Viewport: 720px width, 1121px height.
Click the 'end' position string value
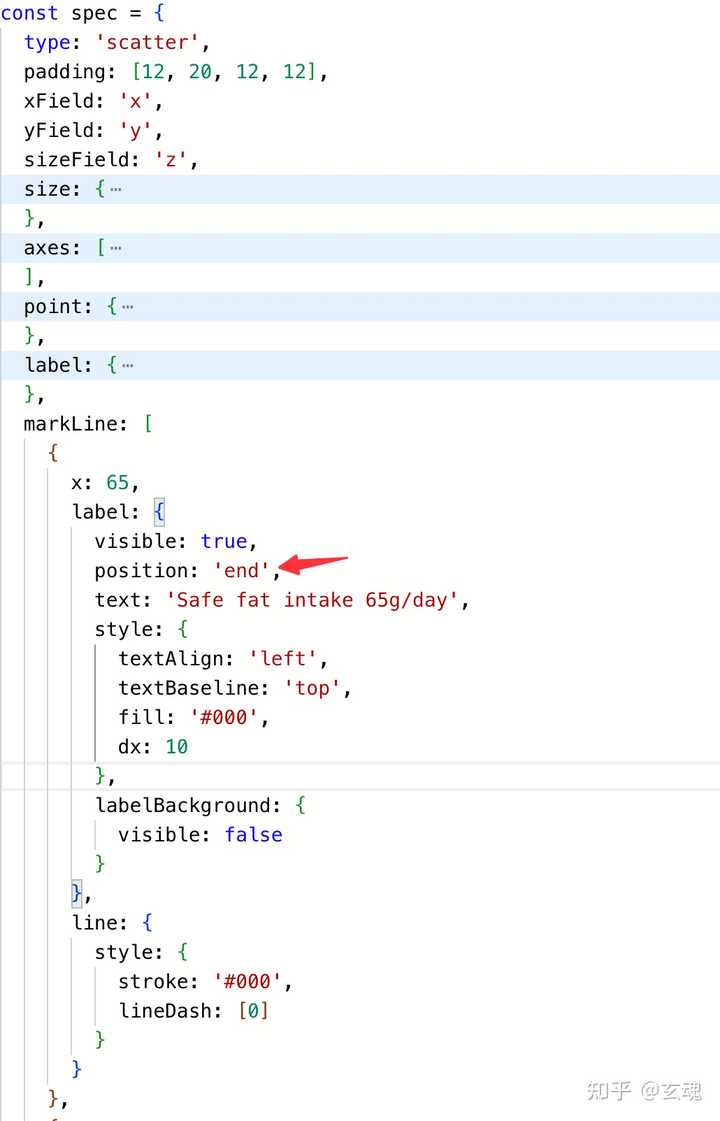click(x=241, y=571)
